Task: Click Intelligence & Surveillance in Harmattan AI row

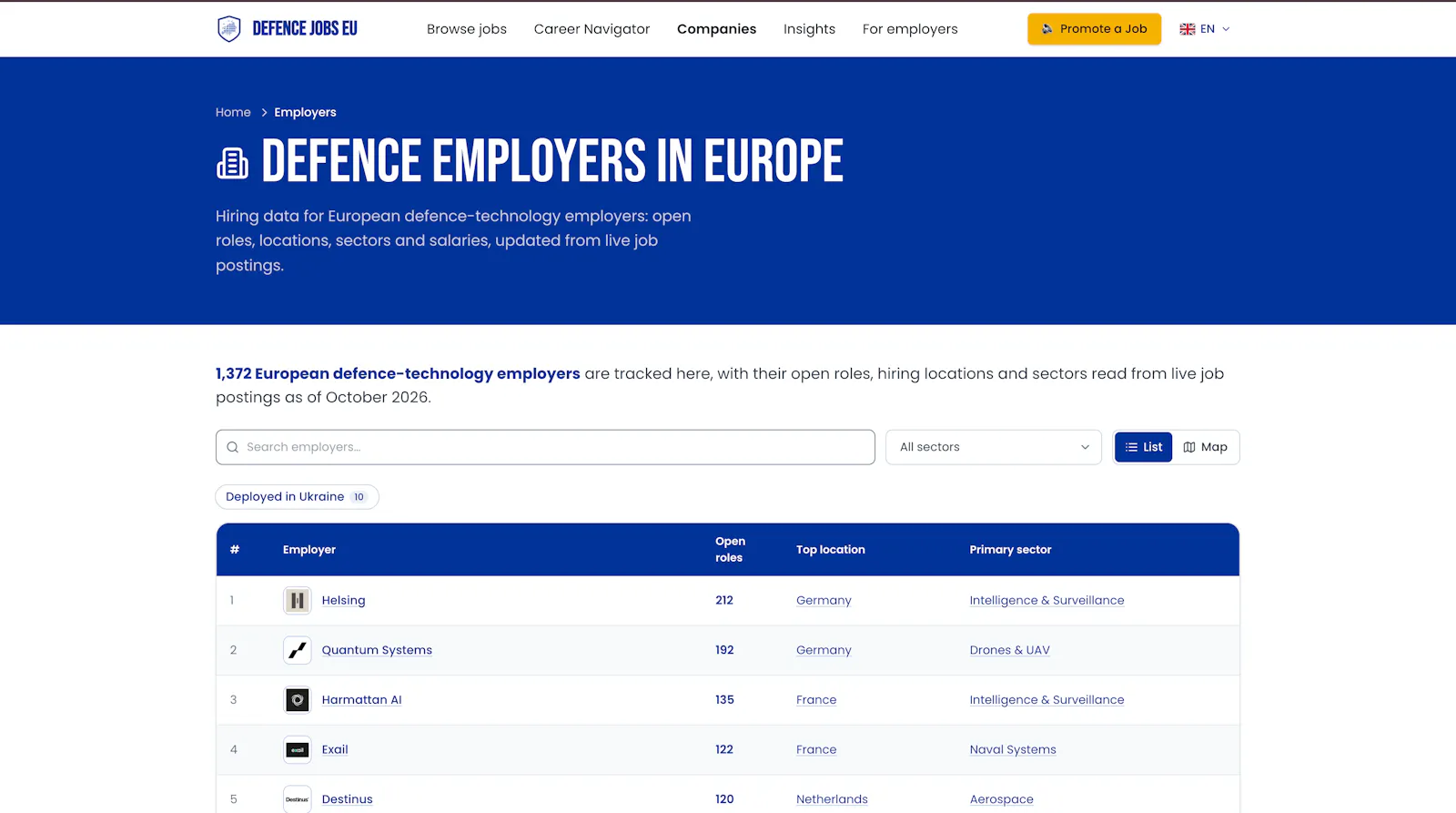Action: 1047,700
